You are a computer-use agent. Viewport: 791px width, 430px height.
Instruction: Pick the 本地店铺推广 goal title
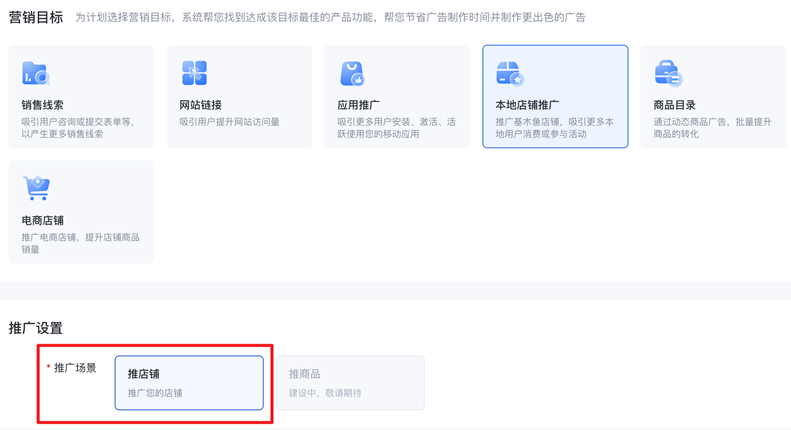(527, 105)
